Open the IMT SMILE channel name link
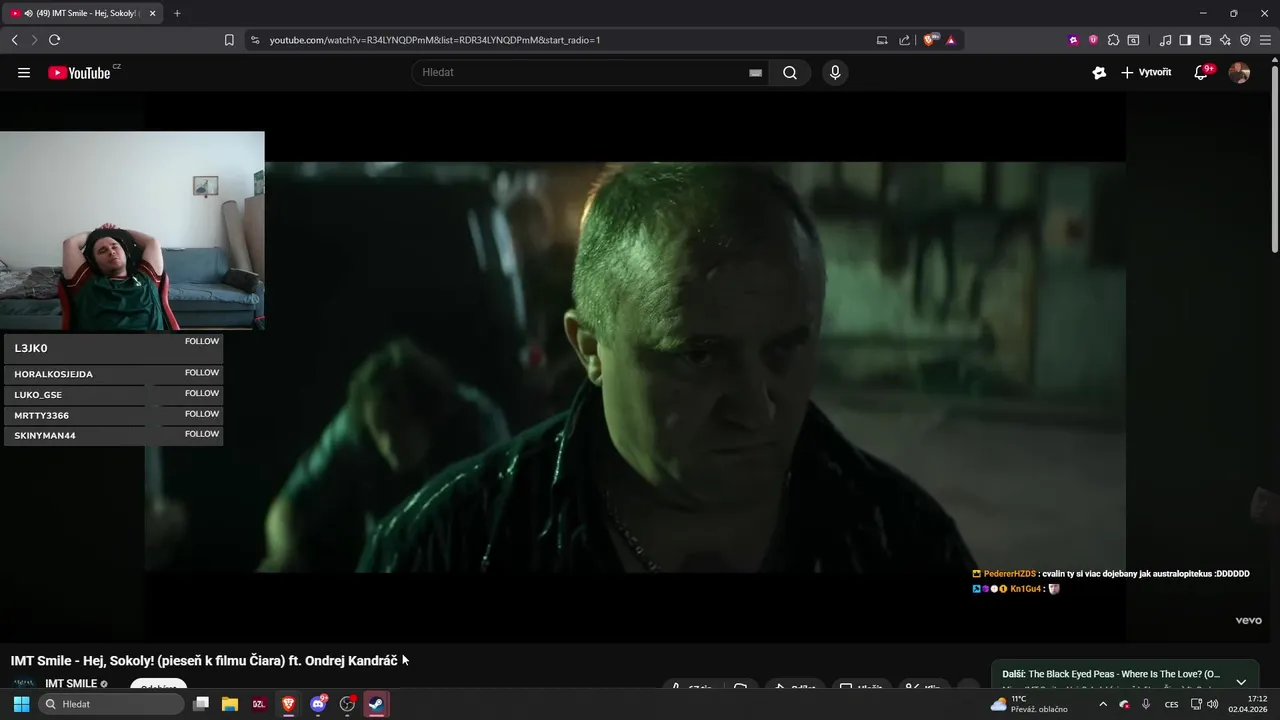1280x720 pixels. tap(71, 684)
